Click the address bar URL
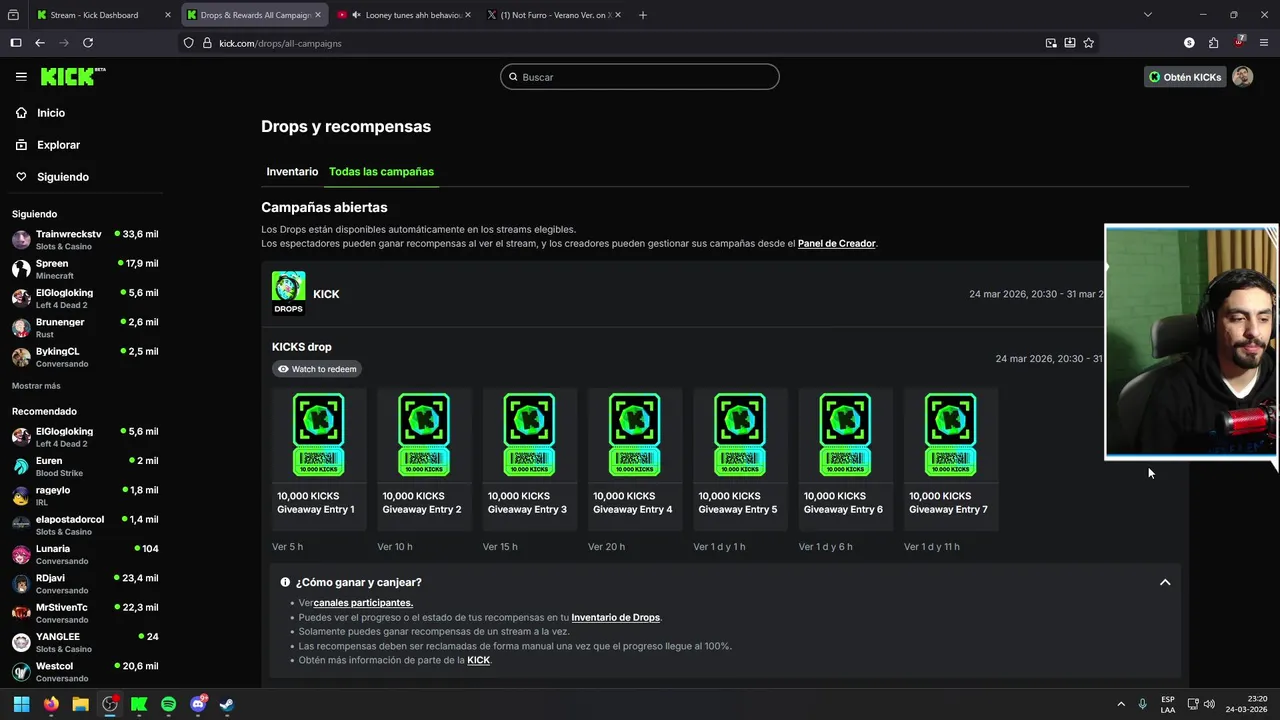Viewport: 1280px width, 720px height. point(280,43)
